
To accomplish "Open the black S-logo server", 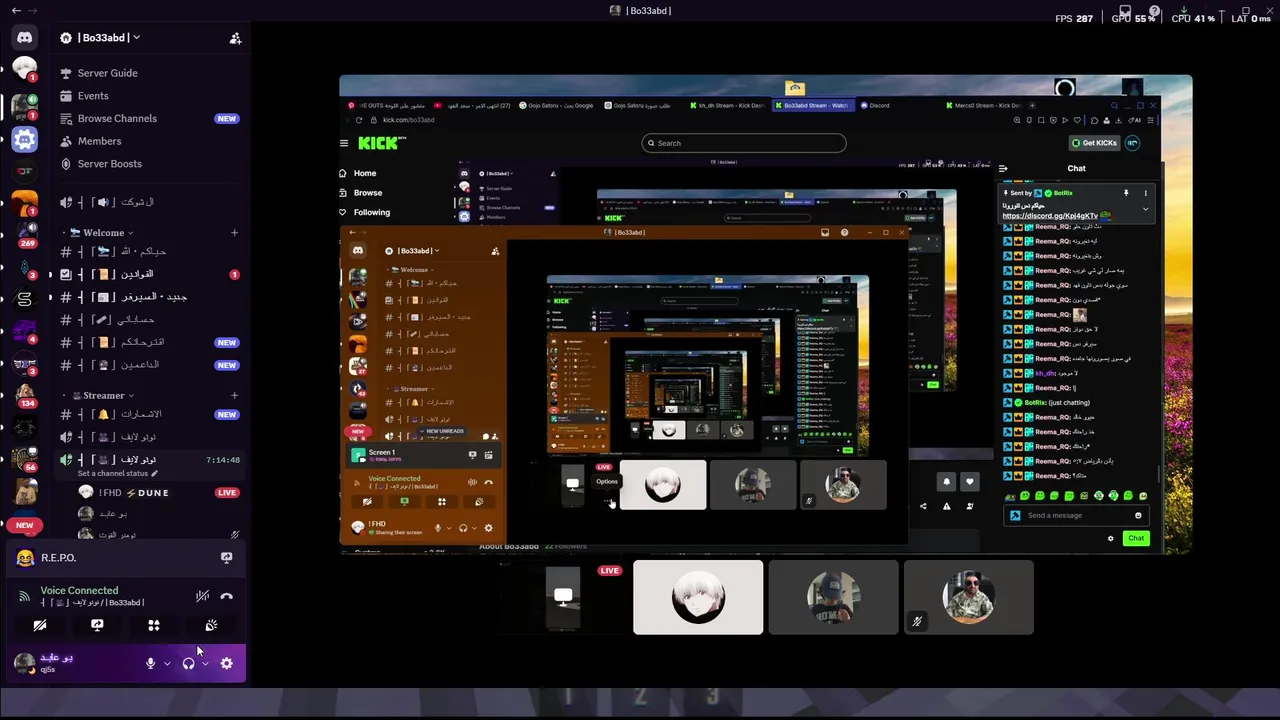I will point(25,298).
